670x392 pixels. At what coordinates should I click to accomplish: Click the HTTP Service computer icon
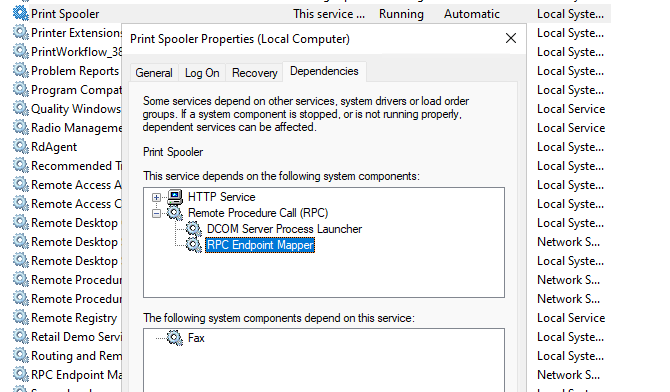click(175, 197)
